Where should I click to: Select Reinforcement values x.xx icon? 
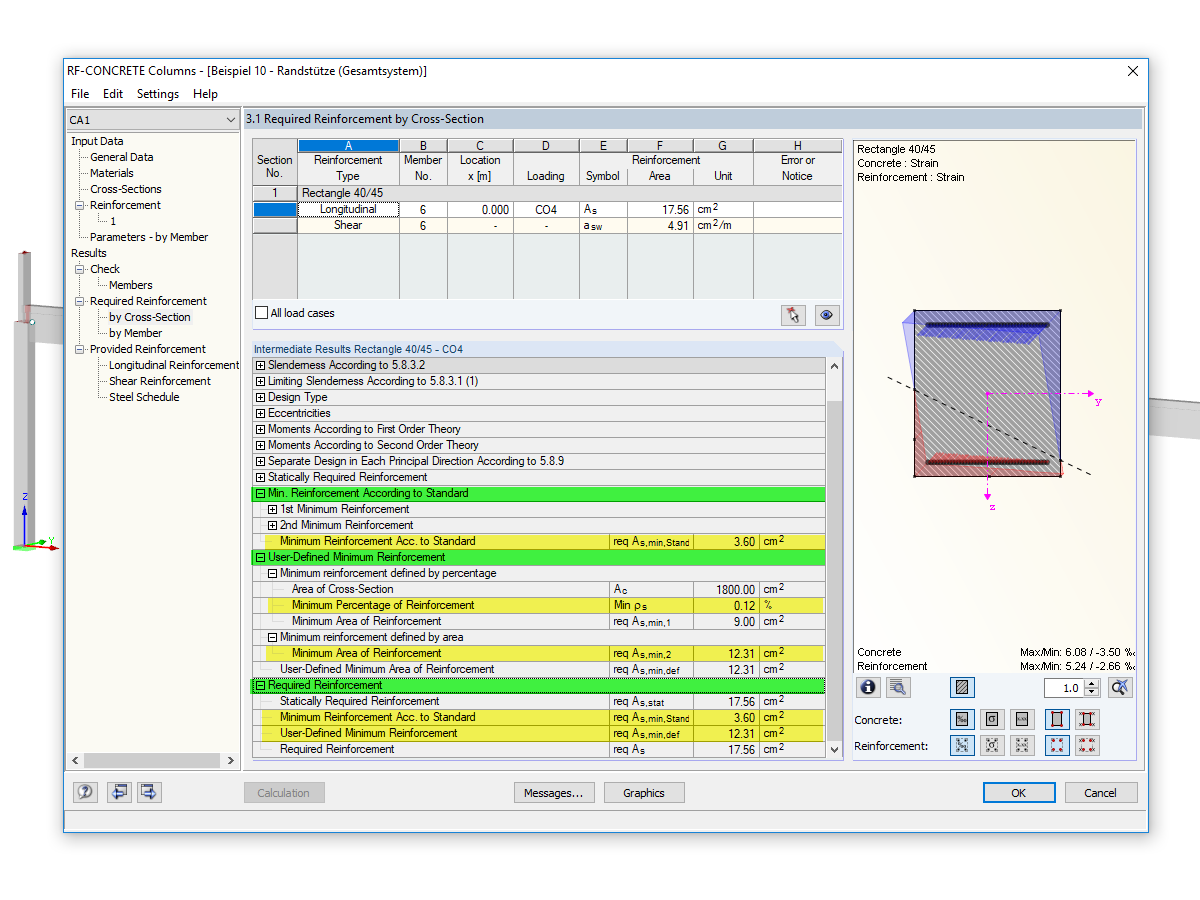click(1022, 746)
